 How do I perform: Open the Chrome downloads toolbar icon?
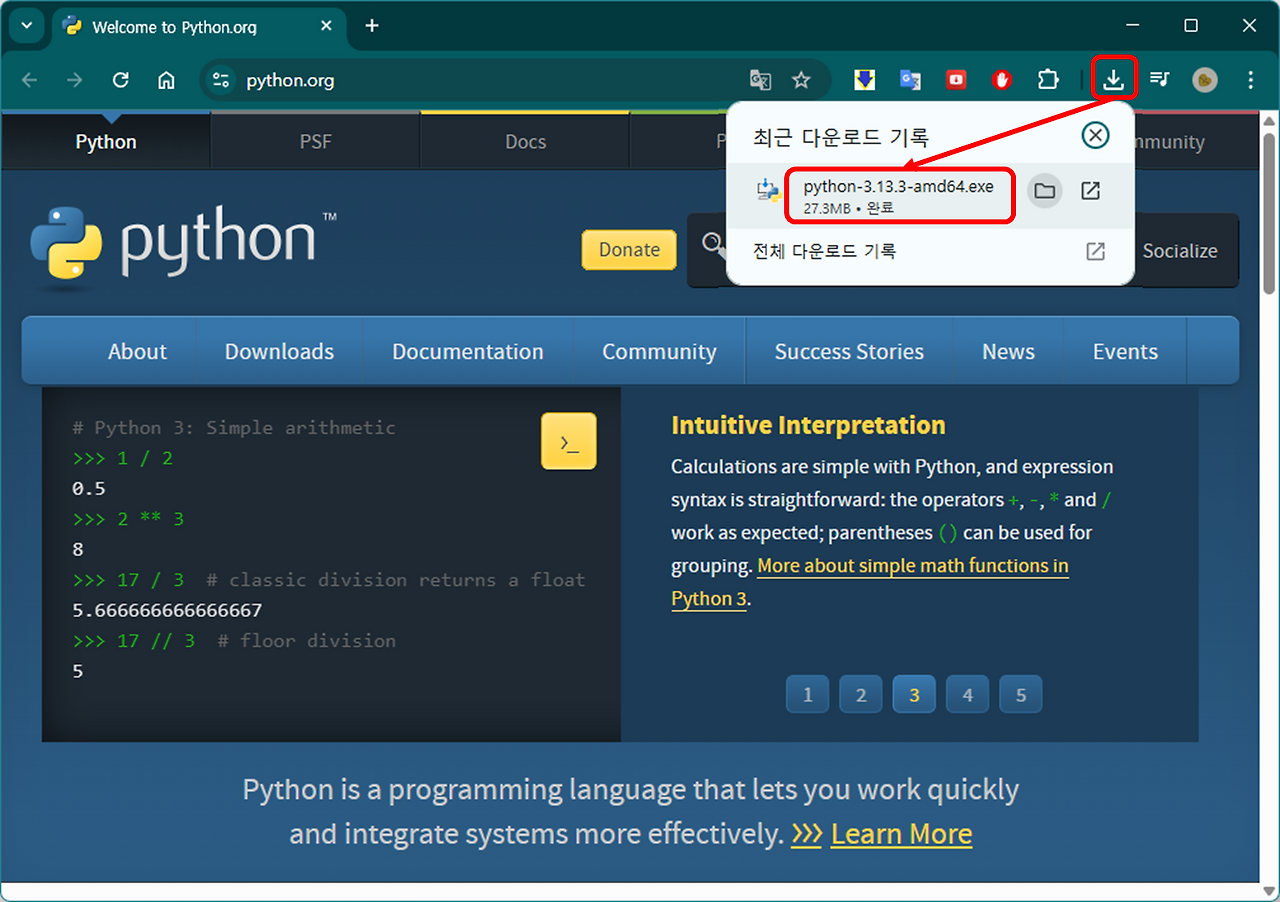1113,80
